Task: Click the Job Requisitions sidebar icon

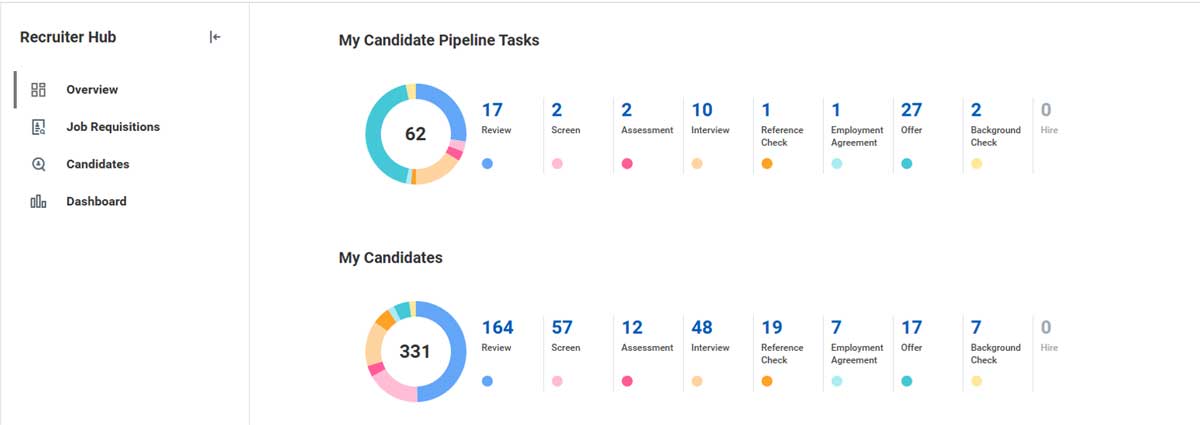Action: point(39,127)
